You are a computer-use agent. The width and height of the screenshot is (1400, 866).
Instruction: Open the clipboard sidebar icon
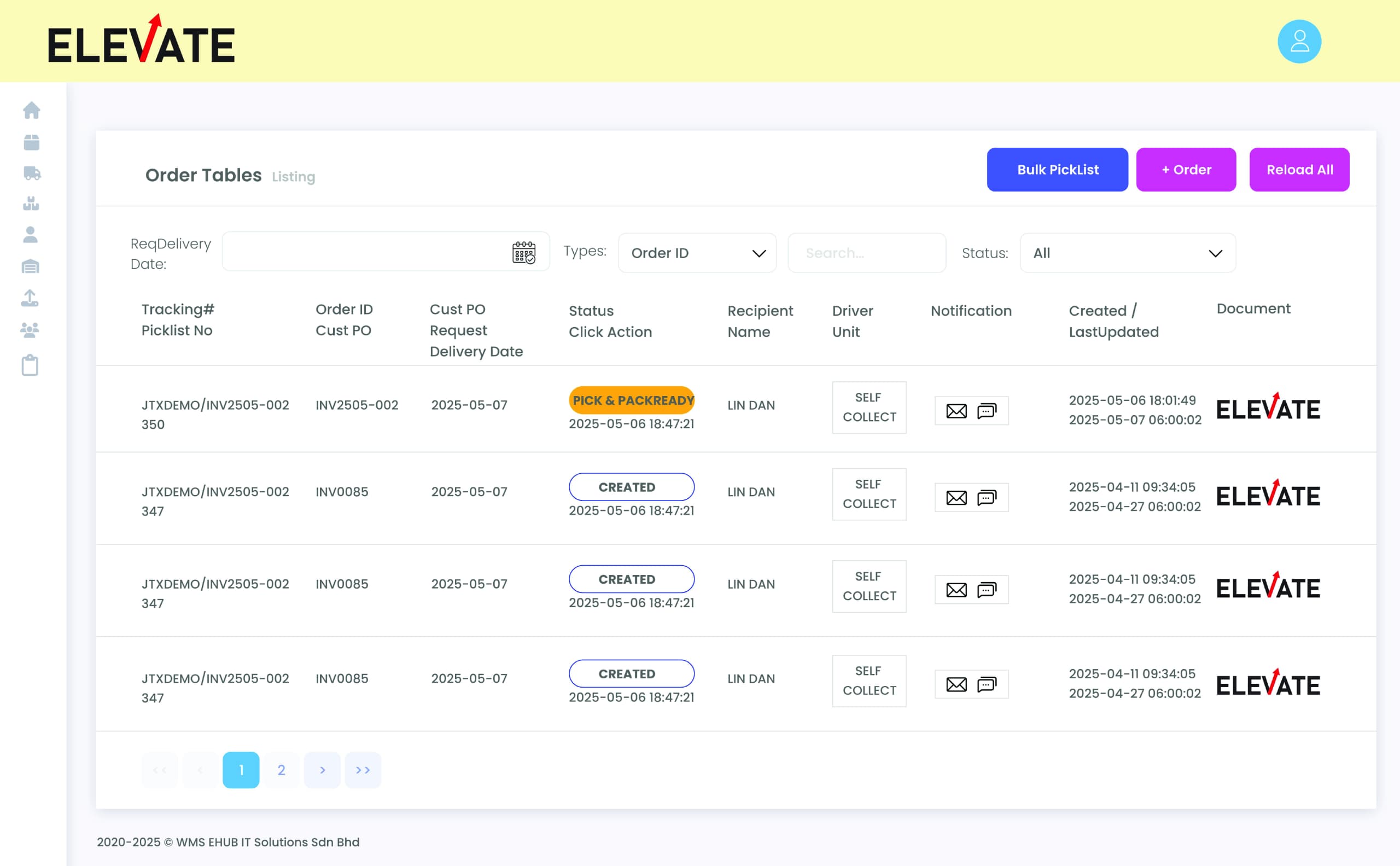[x=30, y=365]
